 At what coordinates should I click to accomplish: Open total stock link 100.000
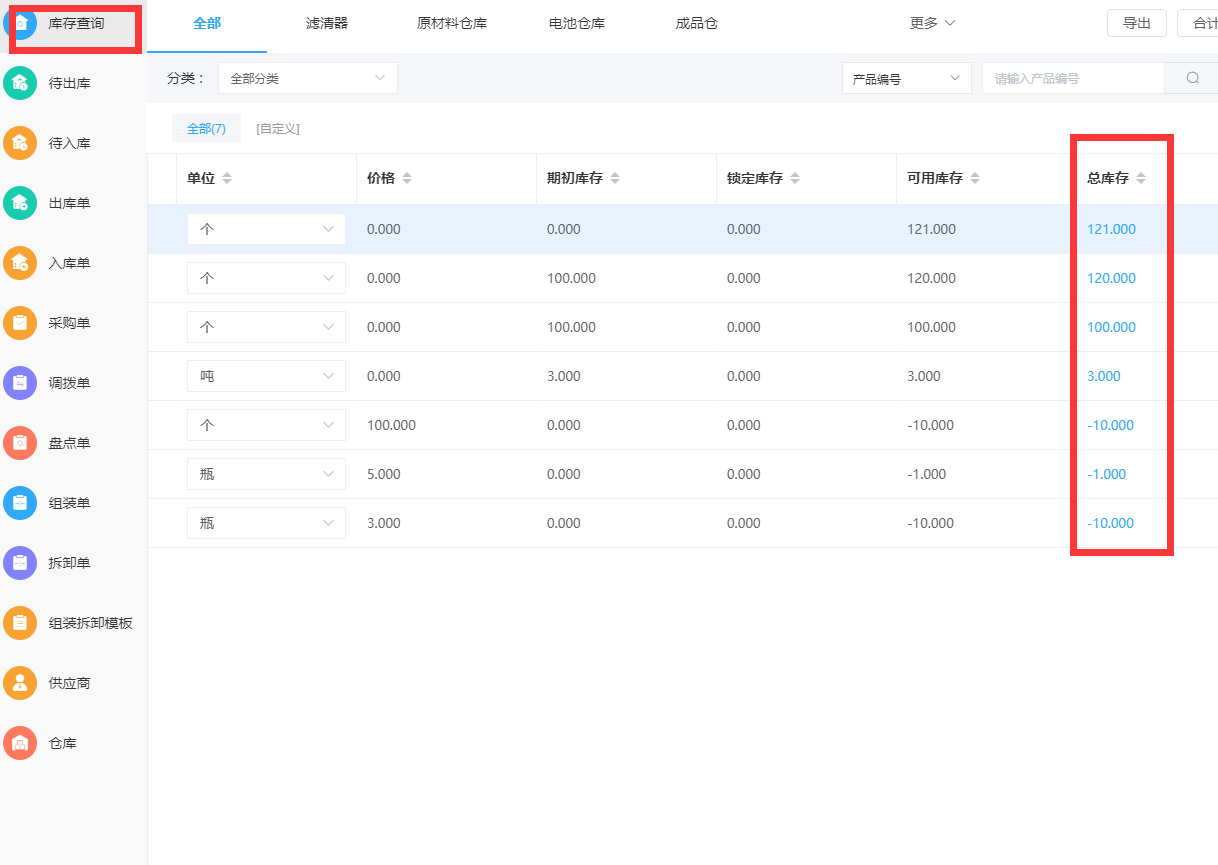tap(1111, 327)
